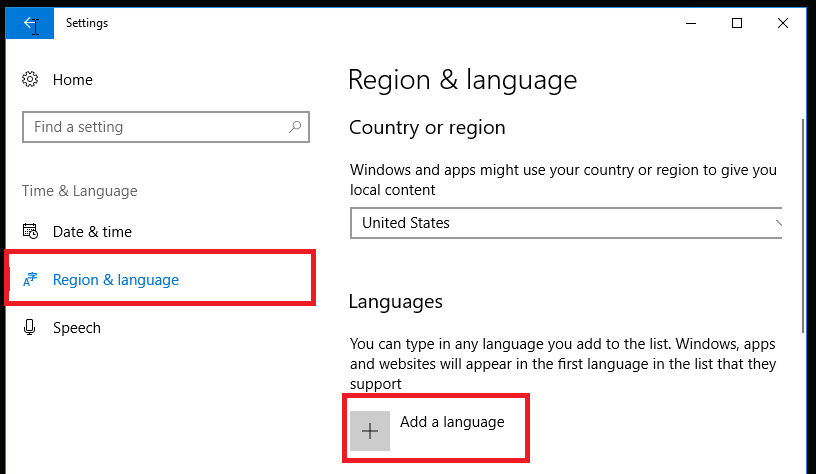Select the Date & time calendar icon
Image resolution: width=816 pixels, height=474 pixels.
coord(30,231)
